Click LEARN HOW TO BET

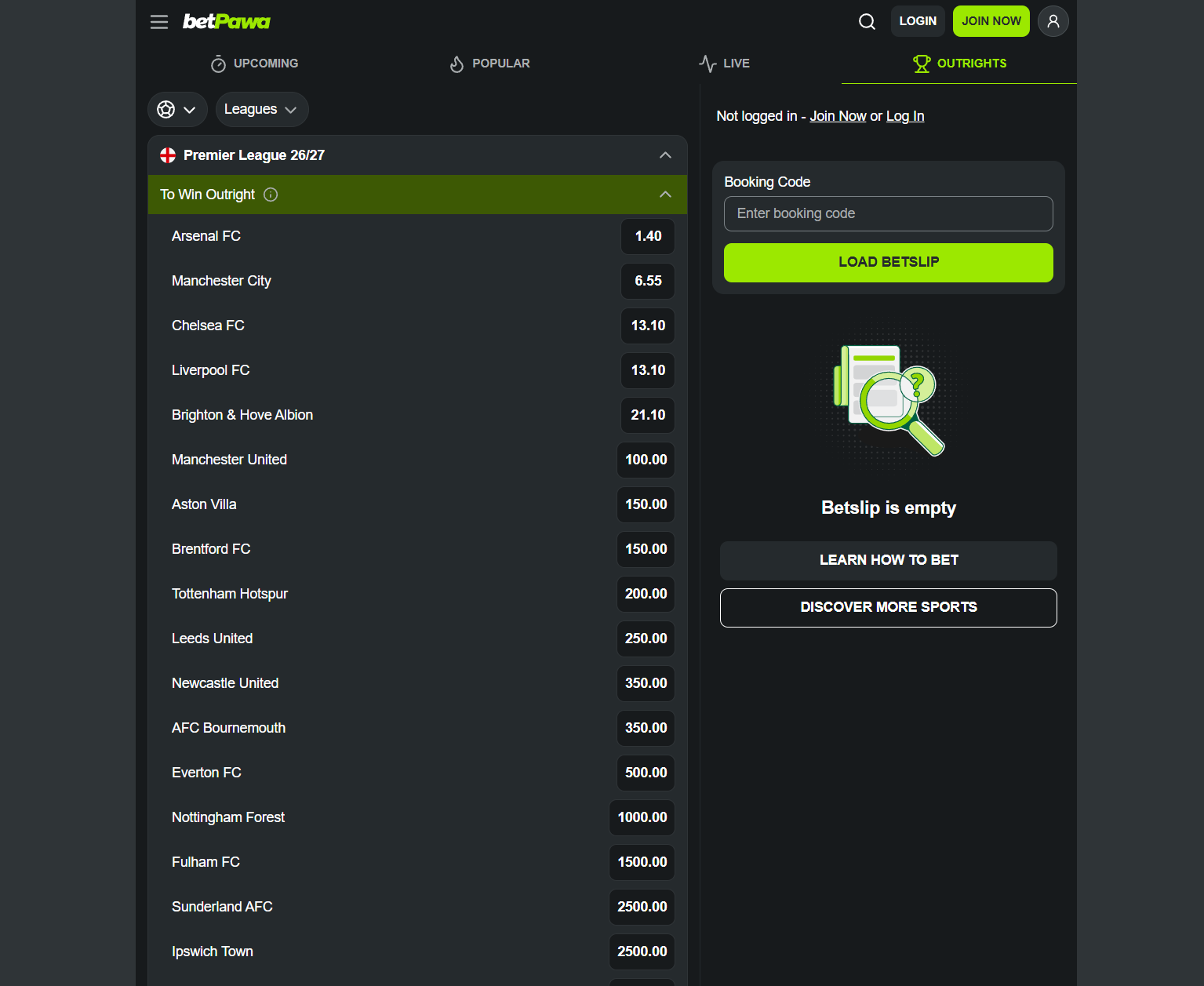point(889,560)
